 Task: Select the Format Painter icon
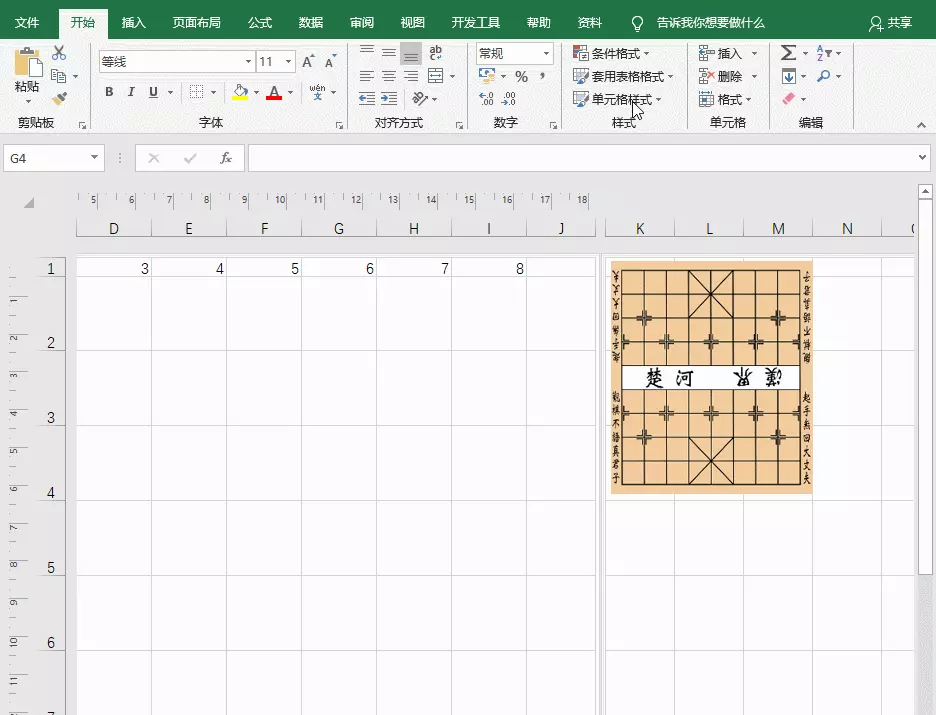(60, 100)
